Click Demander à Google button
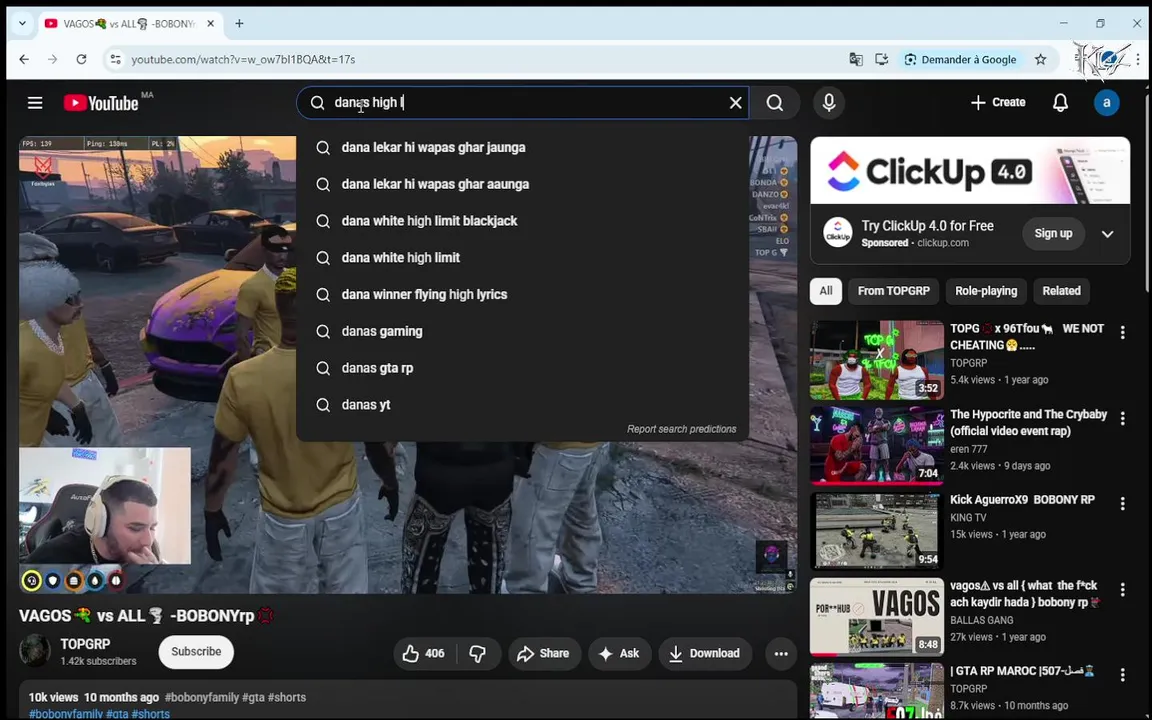Screen dimensions: 1152x720 960,60
